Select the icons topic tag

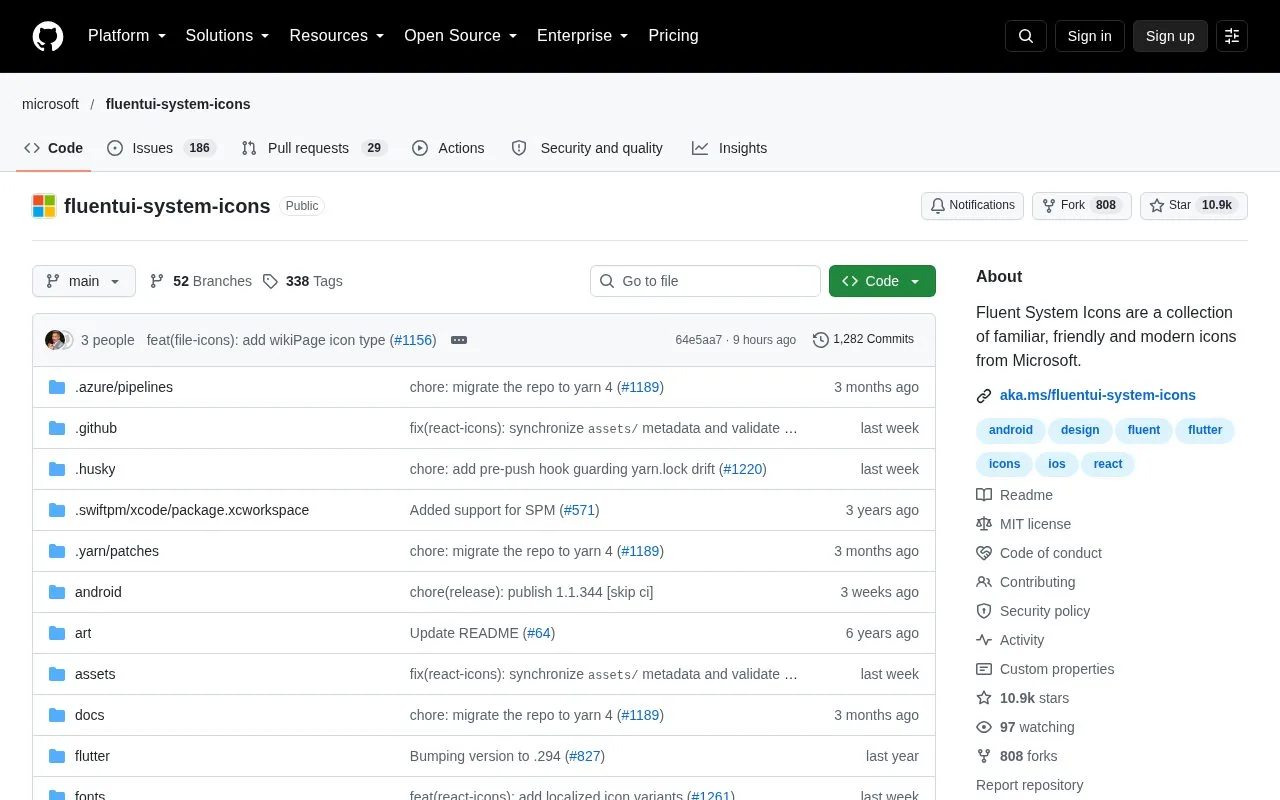(1005, 464)
